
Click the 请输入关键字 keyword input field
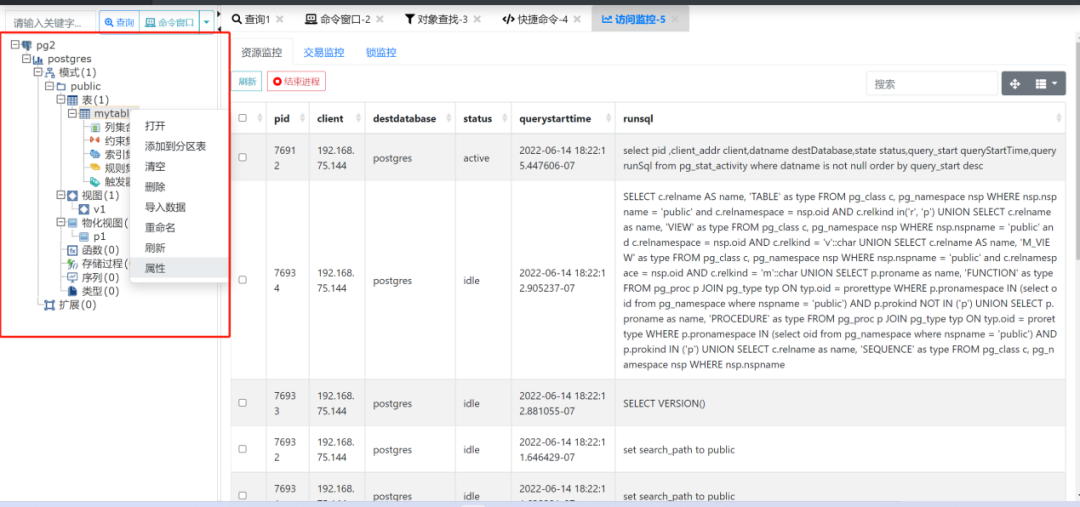pos(51,23)
